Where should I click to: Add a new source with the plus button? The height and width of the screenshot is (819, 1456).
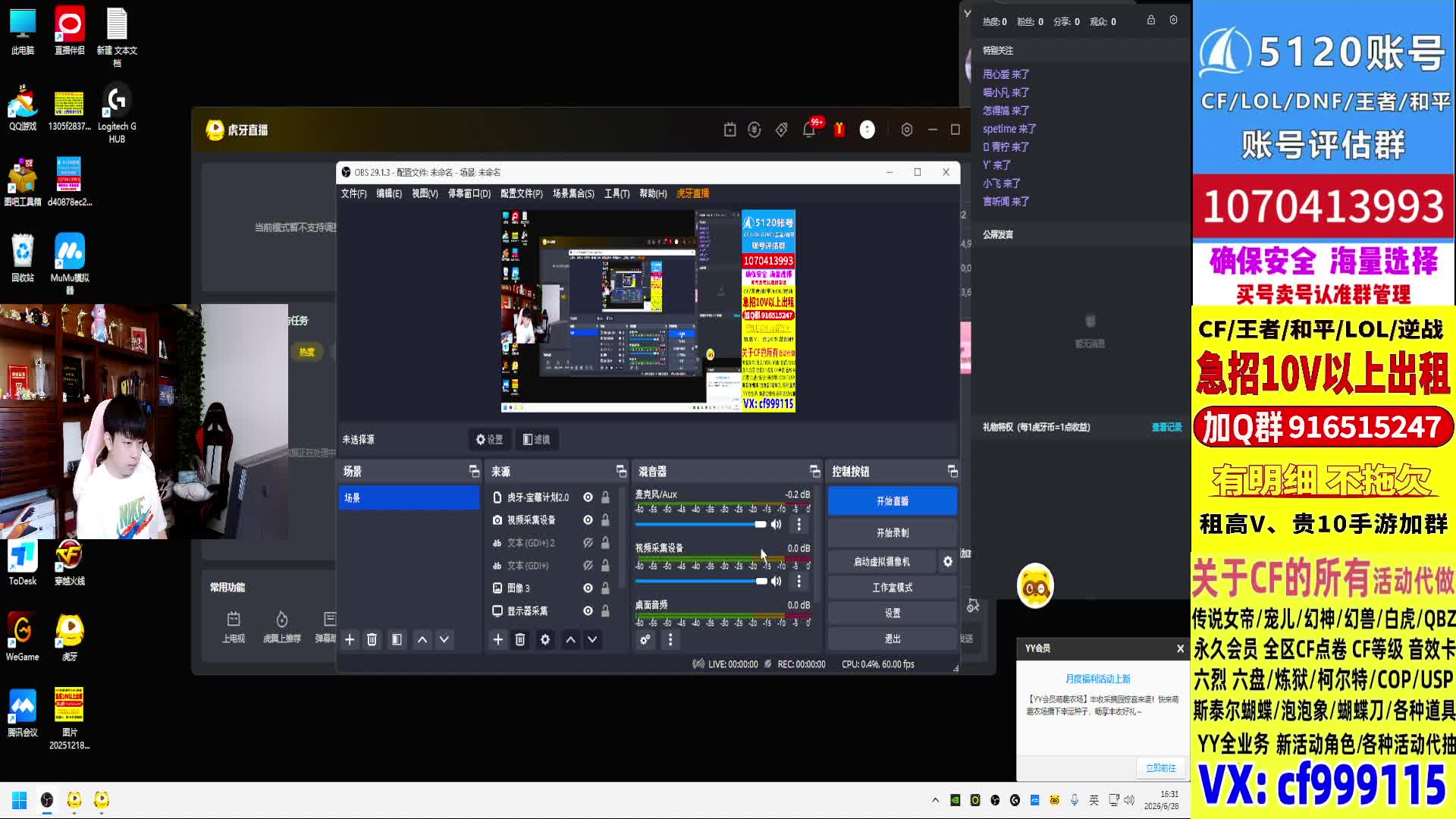[497, 640]
